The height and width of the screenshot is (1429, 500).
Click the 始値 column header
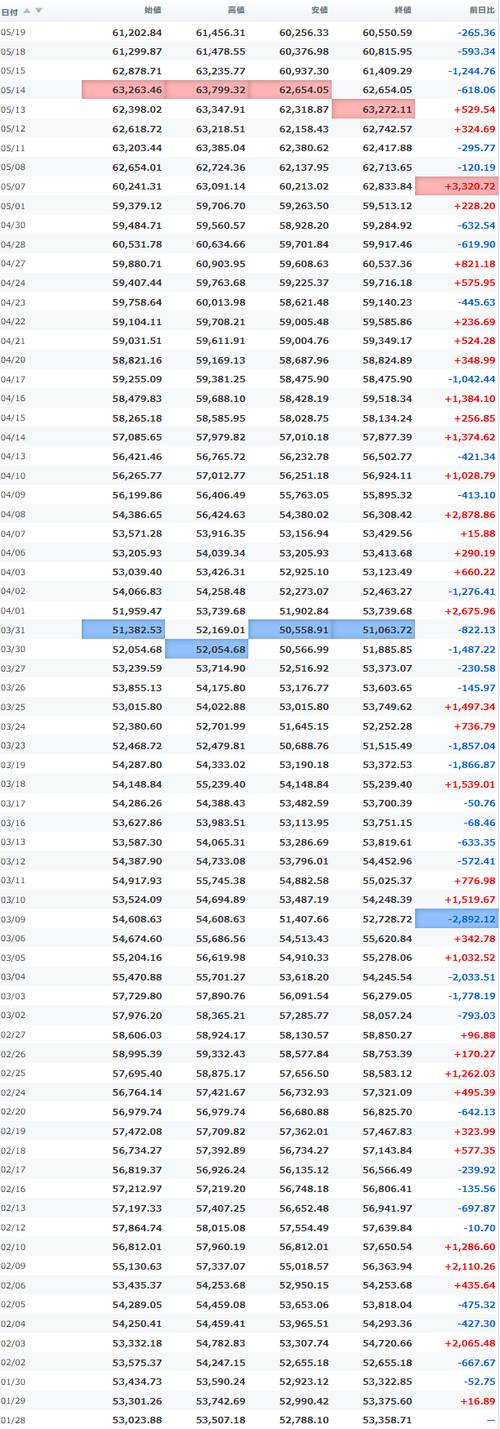(x=153, y=10)
